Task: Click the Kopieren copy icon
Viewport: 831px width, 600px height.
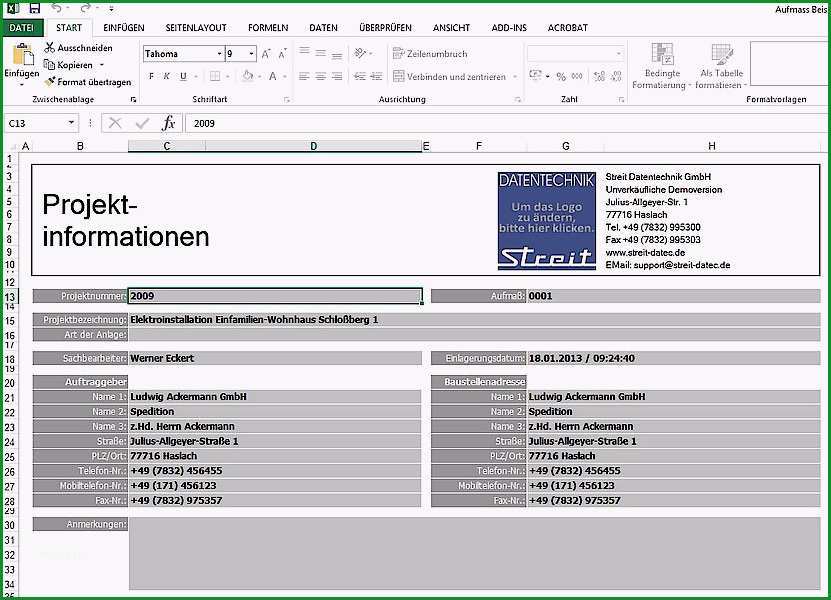Action: pyautogui.click(x=49, y=65)
